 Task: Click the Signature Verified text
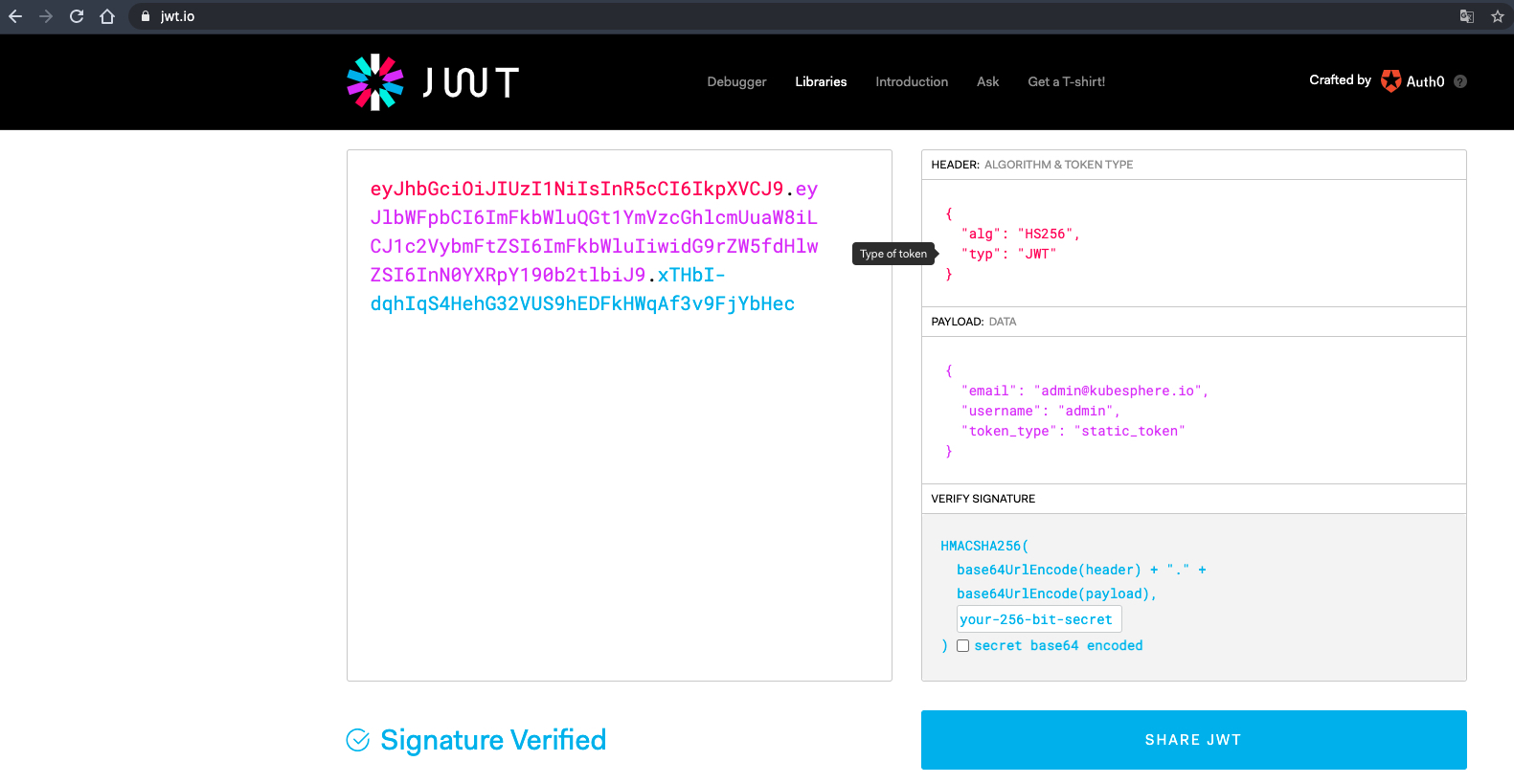pyautogui.click(x=493, y=740)
